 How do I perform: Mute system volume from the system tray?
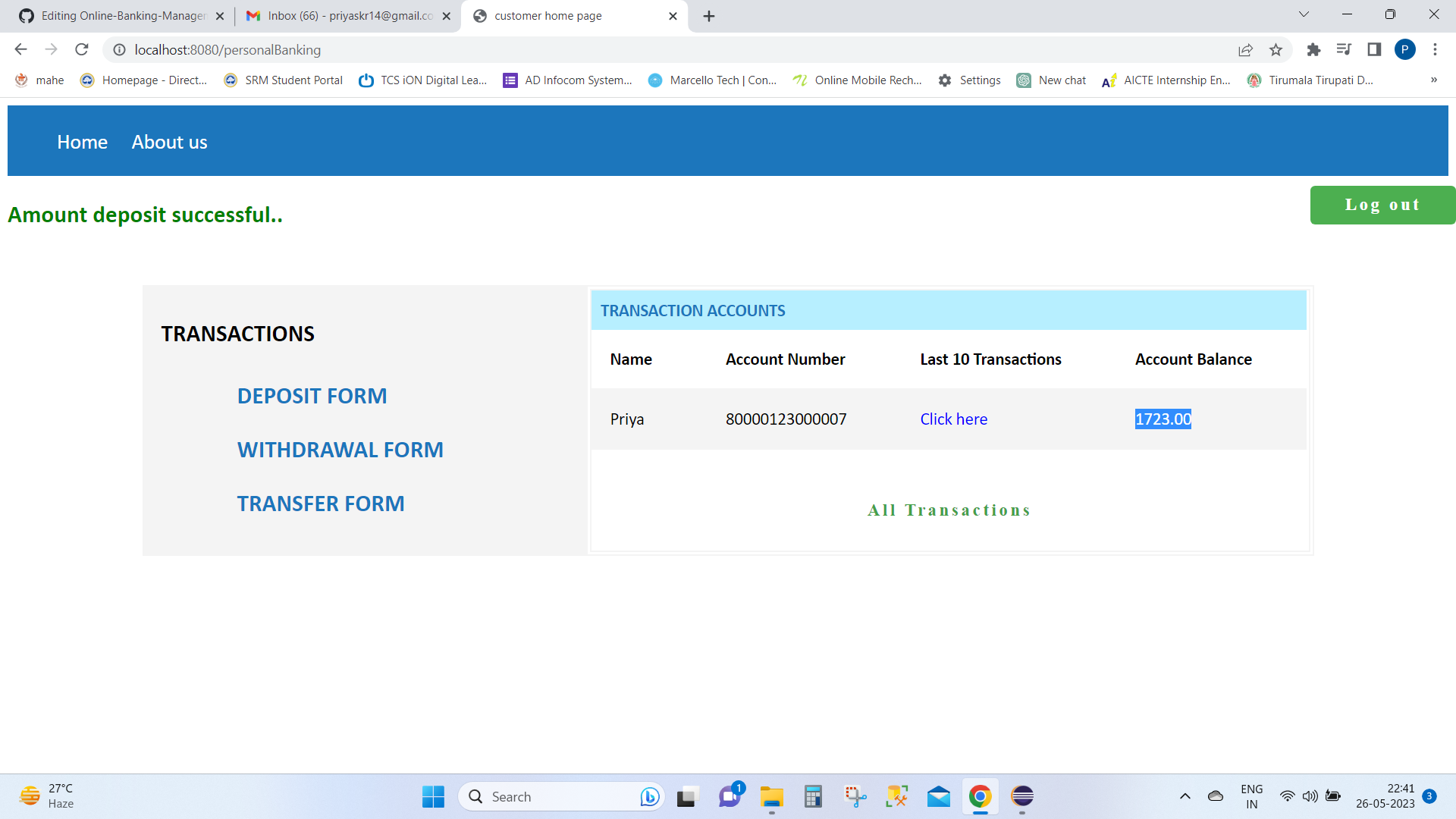(1310, 796)
